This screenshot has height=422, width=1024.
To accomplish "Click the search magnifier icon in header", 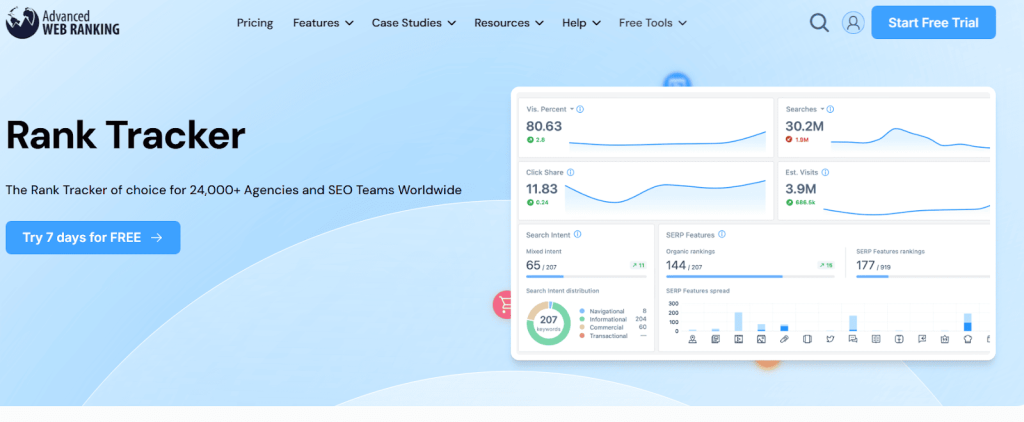I will coord(819,22).
